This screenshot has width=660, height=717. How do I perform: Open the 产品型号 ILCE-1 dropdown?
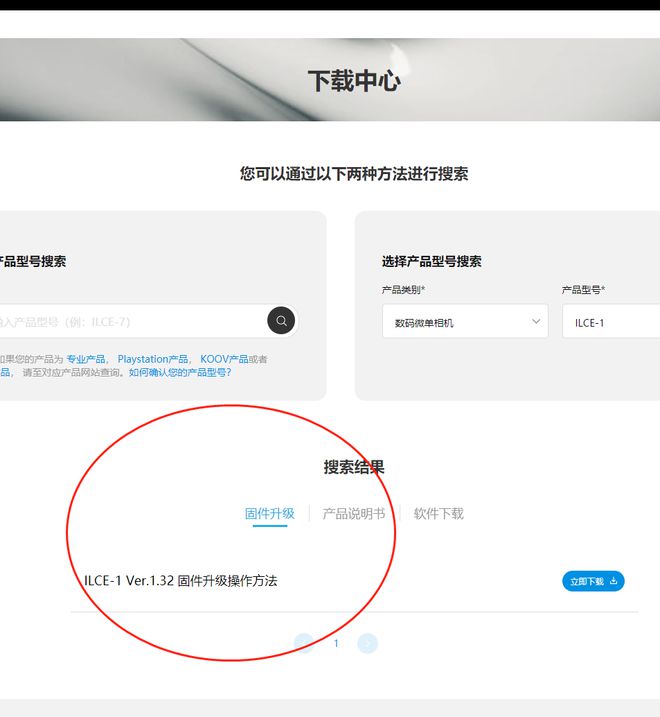(612, 322)
